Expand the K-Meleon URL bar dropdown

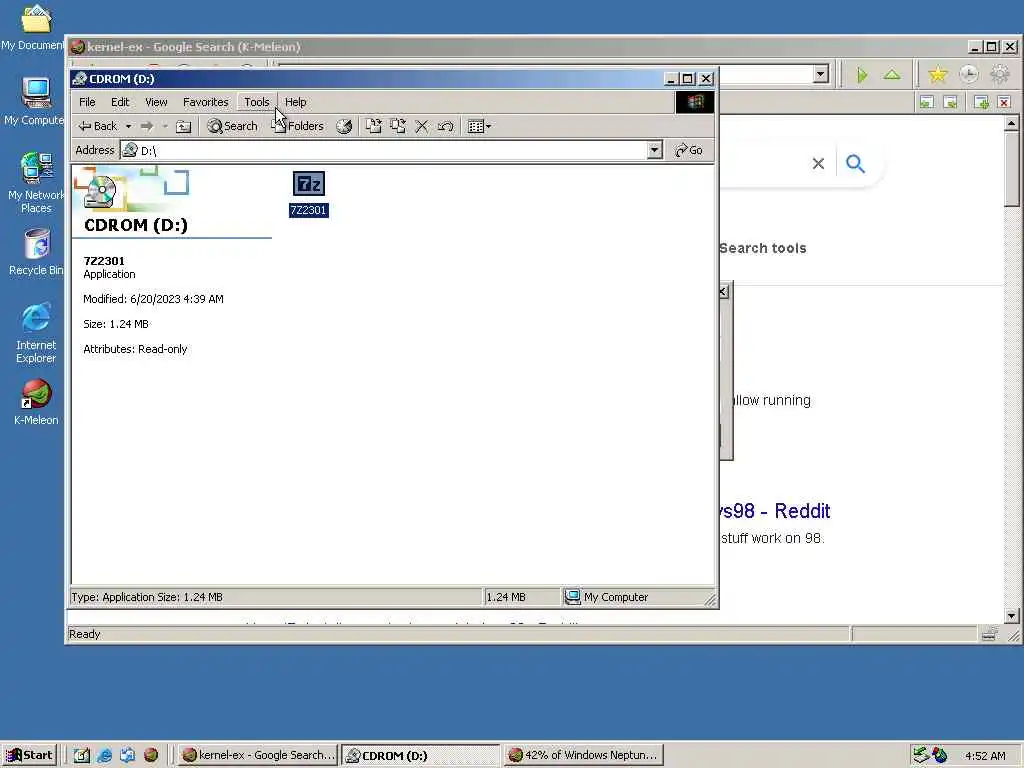tap(821, 74)
